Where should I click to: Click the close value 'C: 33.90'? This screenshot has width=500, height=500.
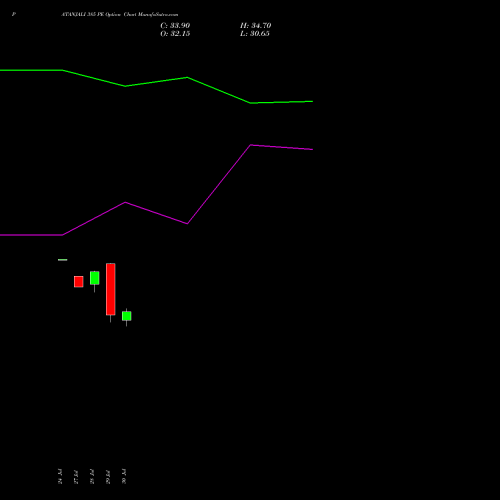(x=175, y=26)
